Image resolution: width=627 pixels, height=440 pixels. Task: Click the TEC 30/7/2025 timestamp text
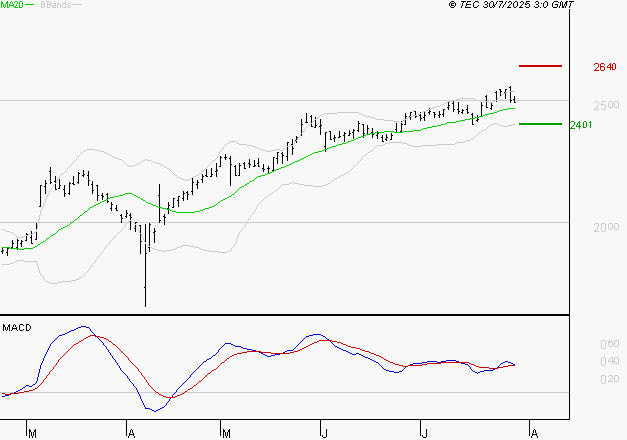[x=511, y=5]
